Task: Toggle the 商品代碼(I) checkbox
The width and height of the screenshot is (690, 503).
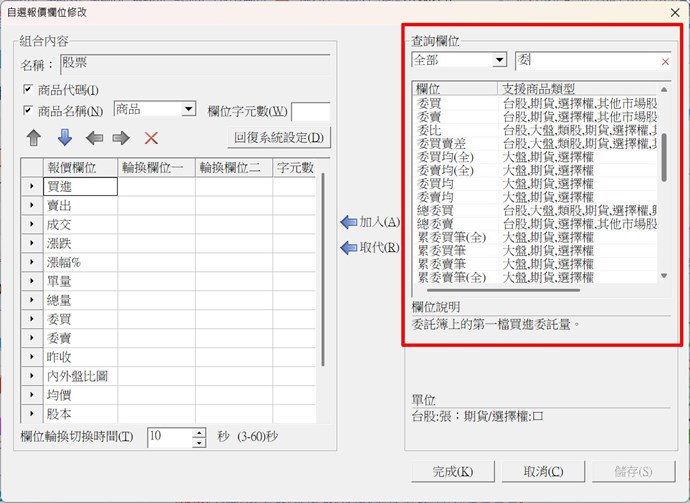Action: [x=28, y=90]
